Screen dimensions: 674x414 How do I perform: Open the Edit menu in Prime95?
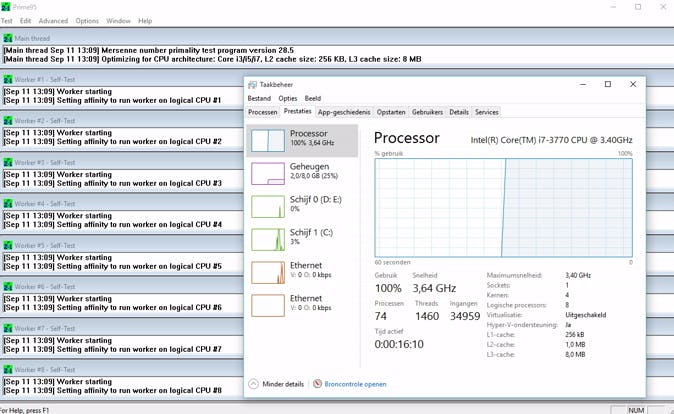[25, 21]
